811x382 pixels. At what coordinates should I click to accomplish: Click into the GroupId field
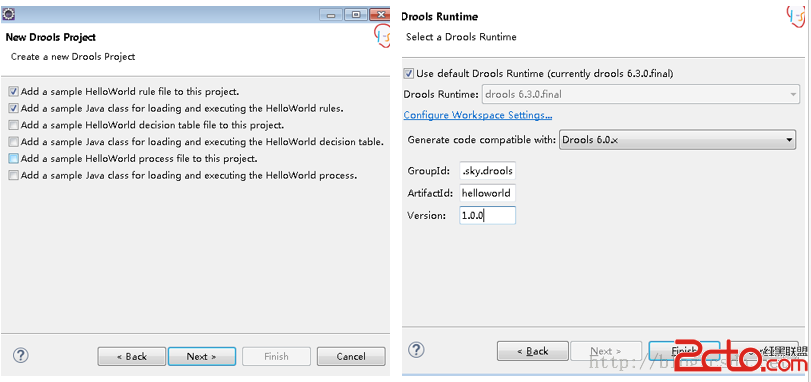487,172
